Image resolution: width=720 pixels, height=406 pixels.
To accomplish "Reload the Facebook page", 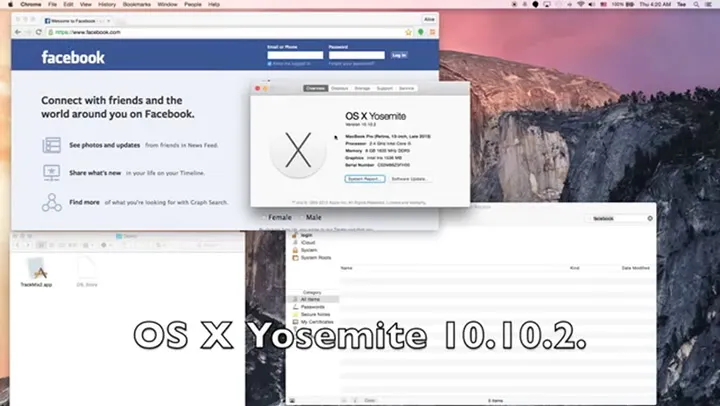I will click(39, 32).
